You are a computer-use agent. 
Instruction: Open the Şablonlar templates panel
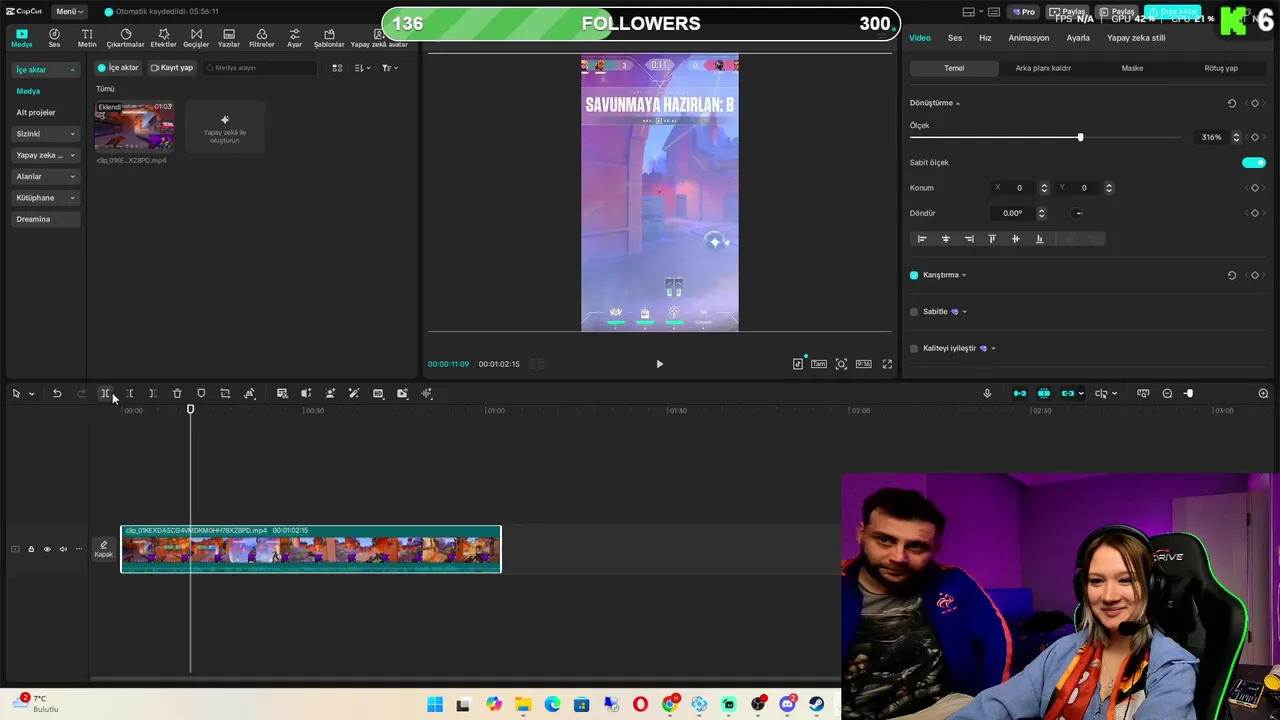pyautogui.click(x=329, y=38)
